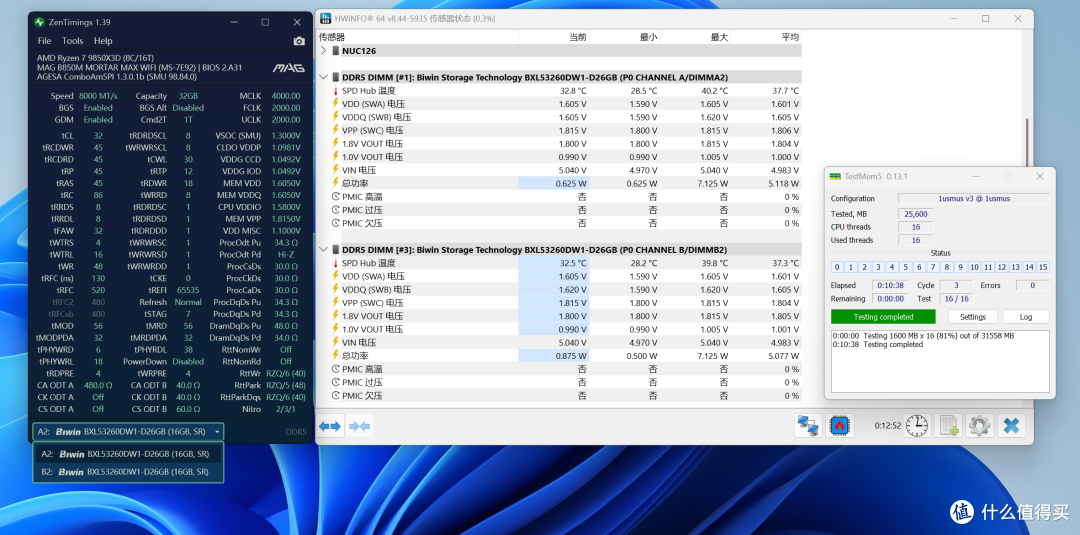
Task: Click thermometer icon of DIMM #3 SPD Hub 温度
Action: (335, 263)
